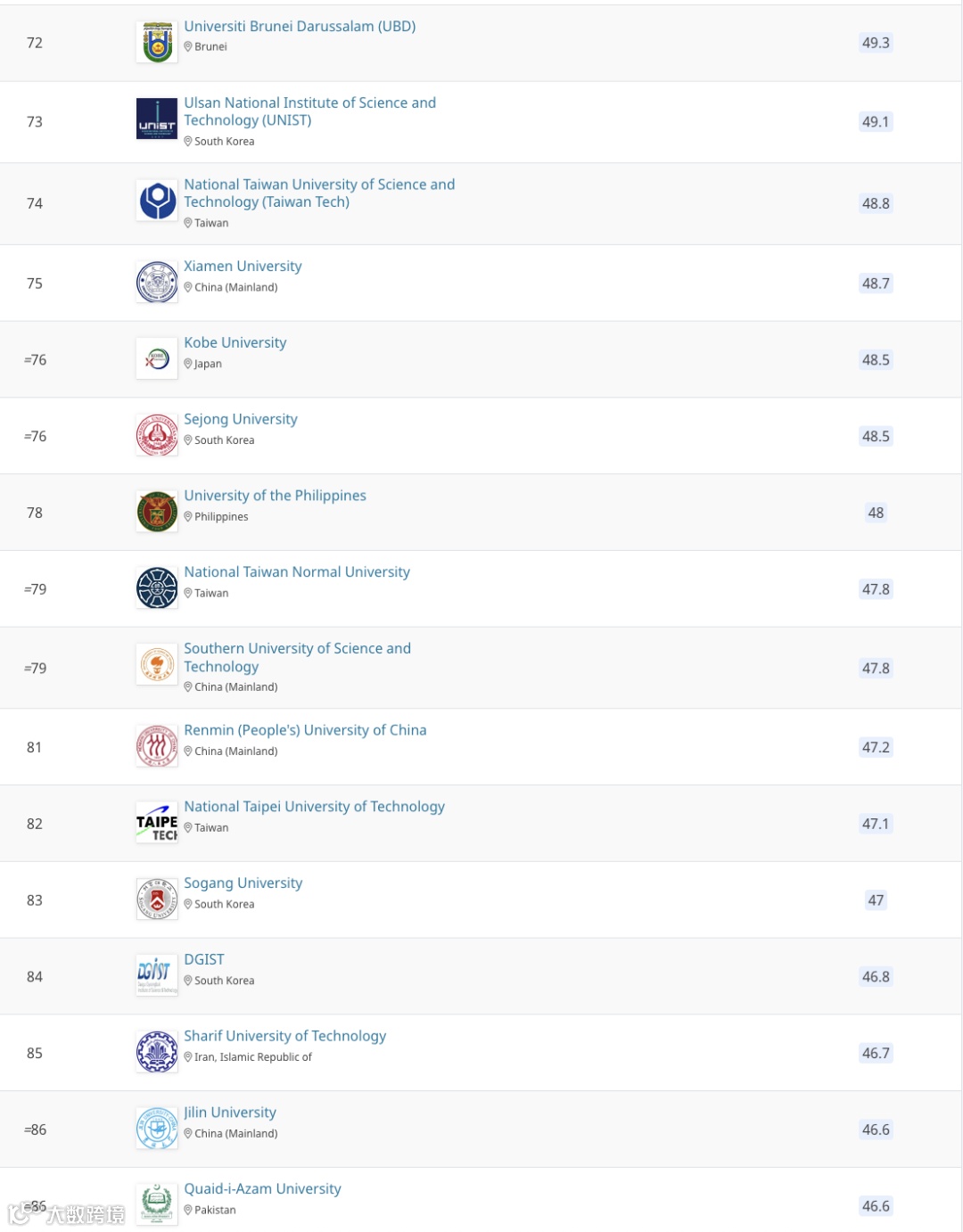Click the 48.7 score for Xiamen University
The image size is (963, 1232).
pyautogui.click(x=876, y=283)
